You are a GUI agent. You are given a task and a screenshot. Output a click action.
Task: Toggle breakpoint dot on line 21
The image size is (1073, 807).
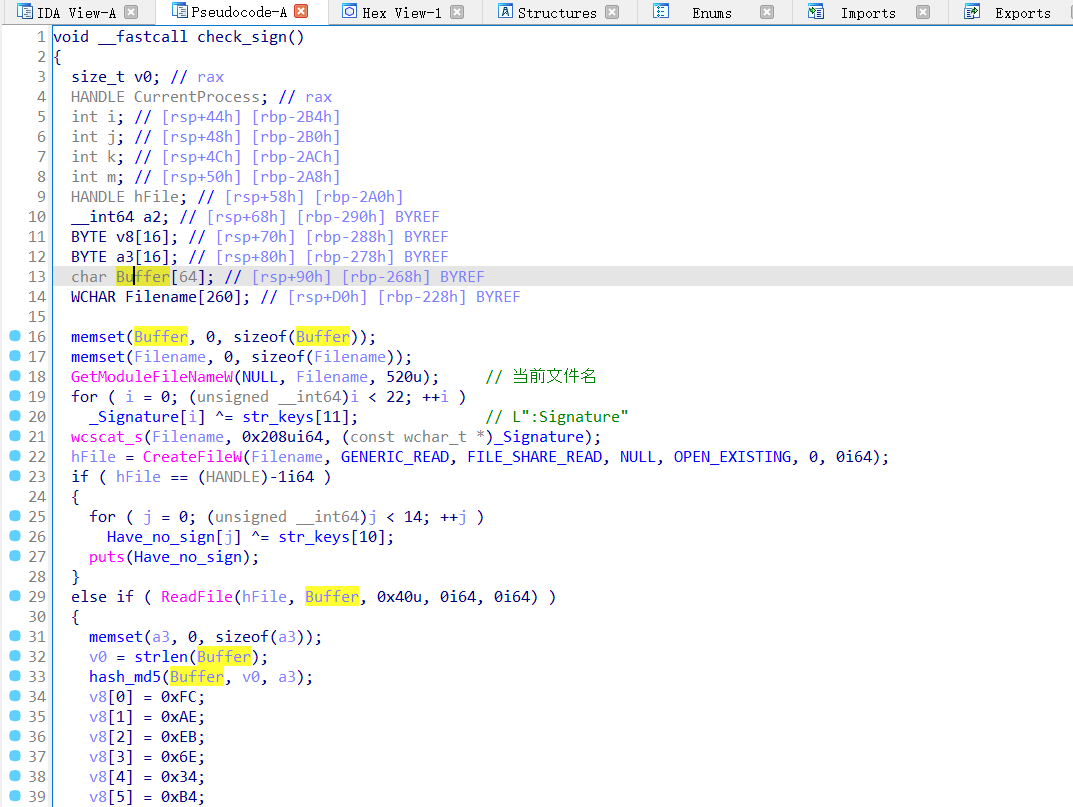pos(14,435)
